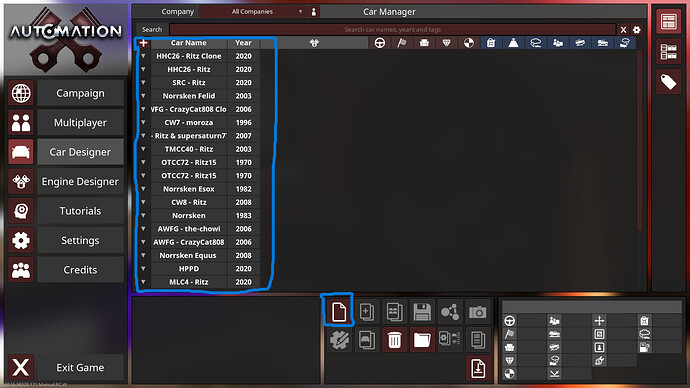Click the Exit Game button
This screenshot has width=690, height=388.
click(80, 367)
